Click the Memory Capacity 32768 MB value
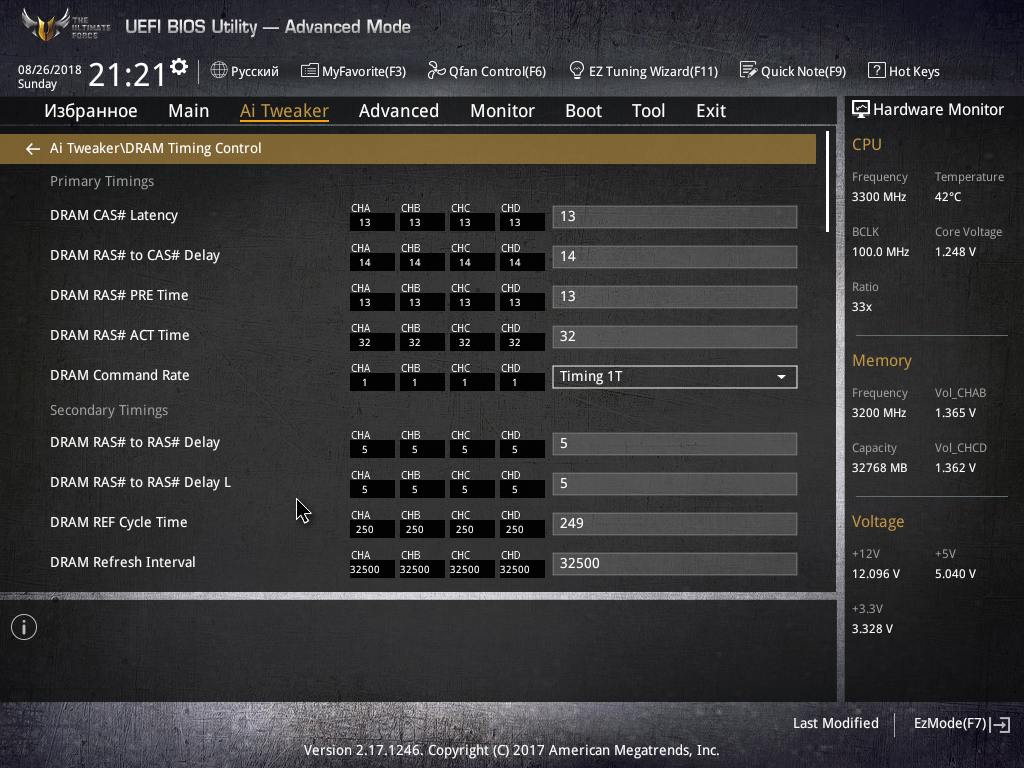The height and width of the screenshot is (768, 1024). point(879,468)
